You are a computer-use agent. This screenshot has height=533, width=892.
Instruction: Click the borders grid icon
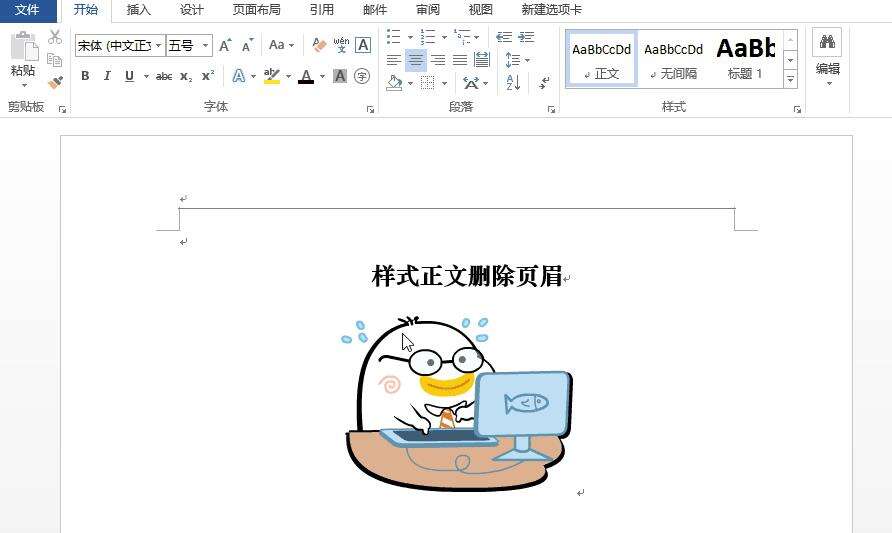pyautogui.click(x=427, y=83)
